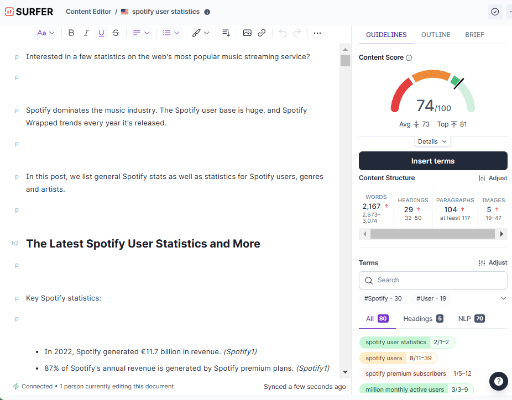Switch to the BRIEF tab

pos(475,35)
